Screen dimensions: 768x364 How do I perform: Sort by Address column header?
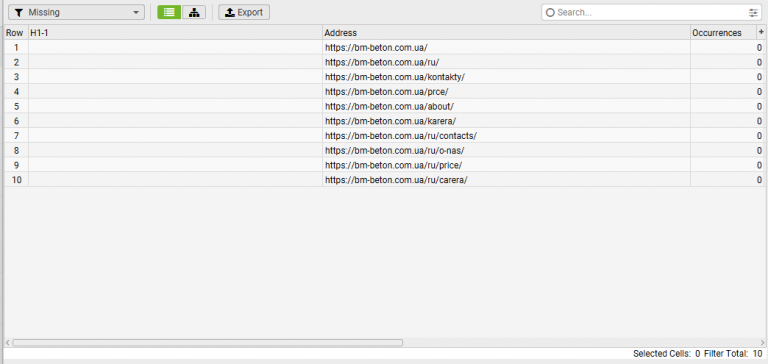pyautogui.click(x=506, y=33)
